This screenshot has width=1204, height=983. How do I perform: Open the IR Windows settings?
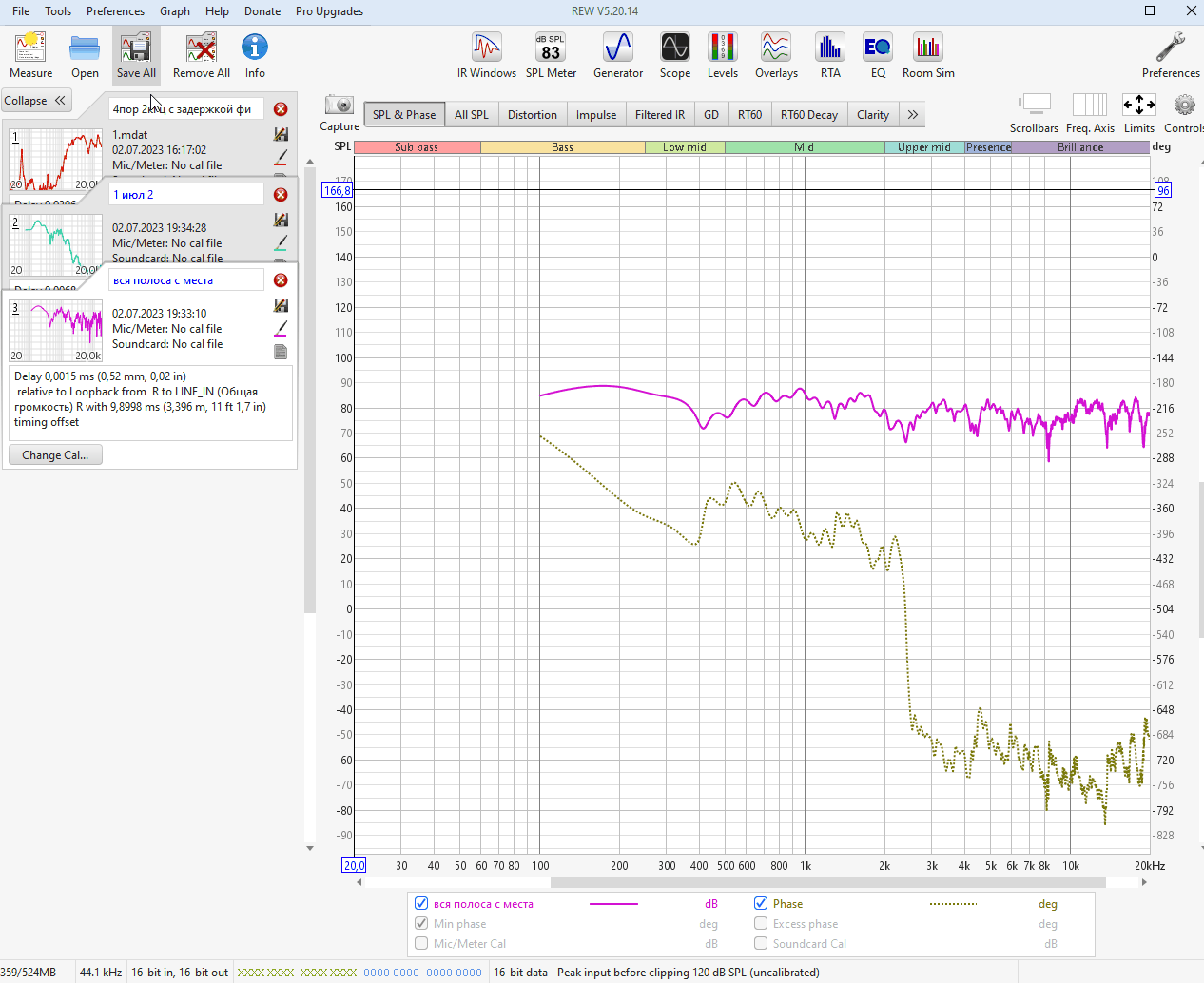(x=487, y=55)
